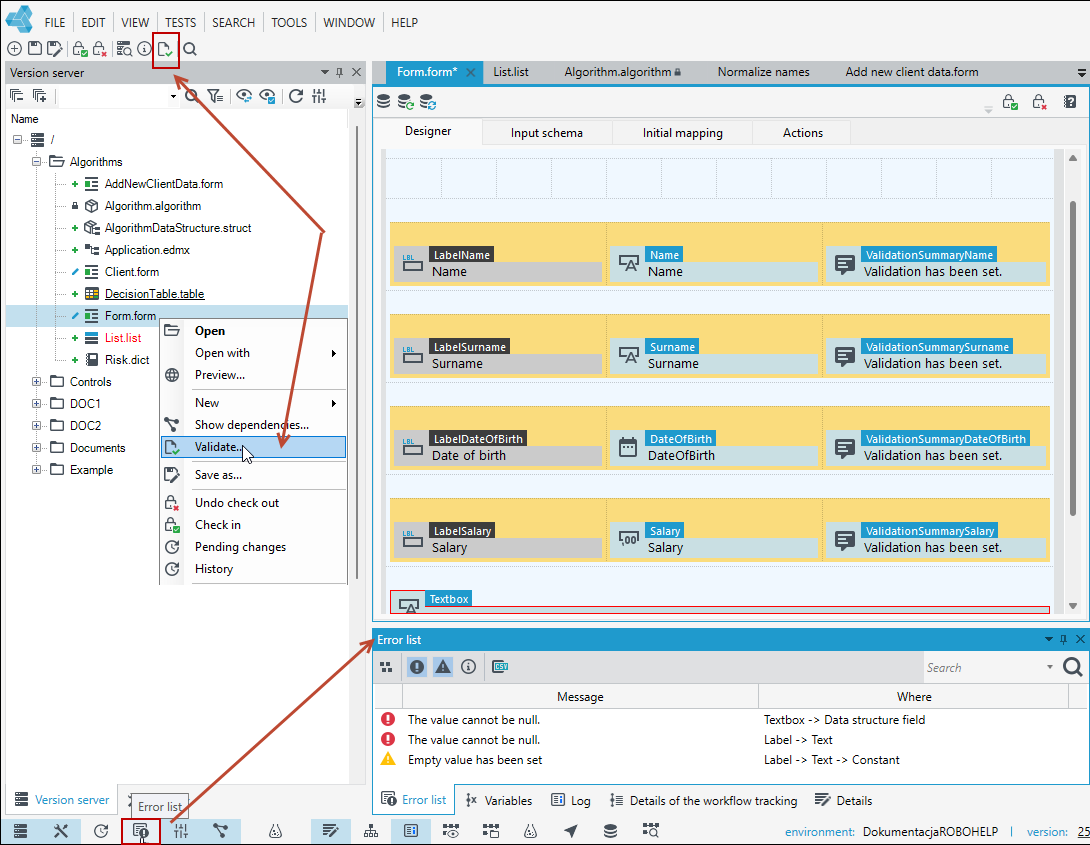
Task: Open the List.list document tab
Action: [x=511, y=72]
